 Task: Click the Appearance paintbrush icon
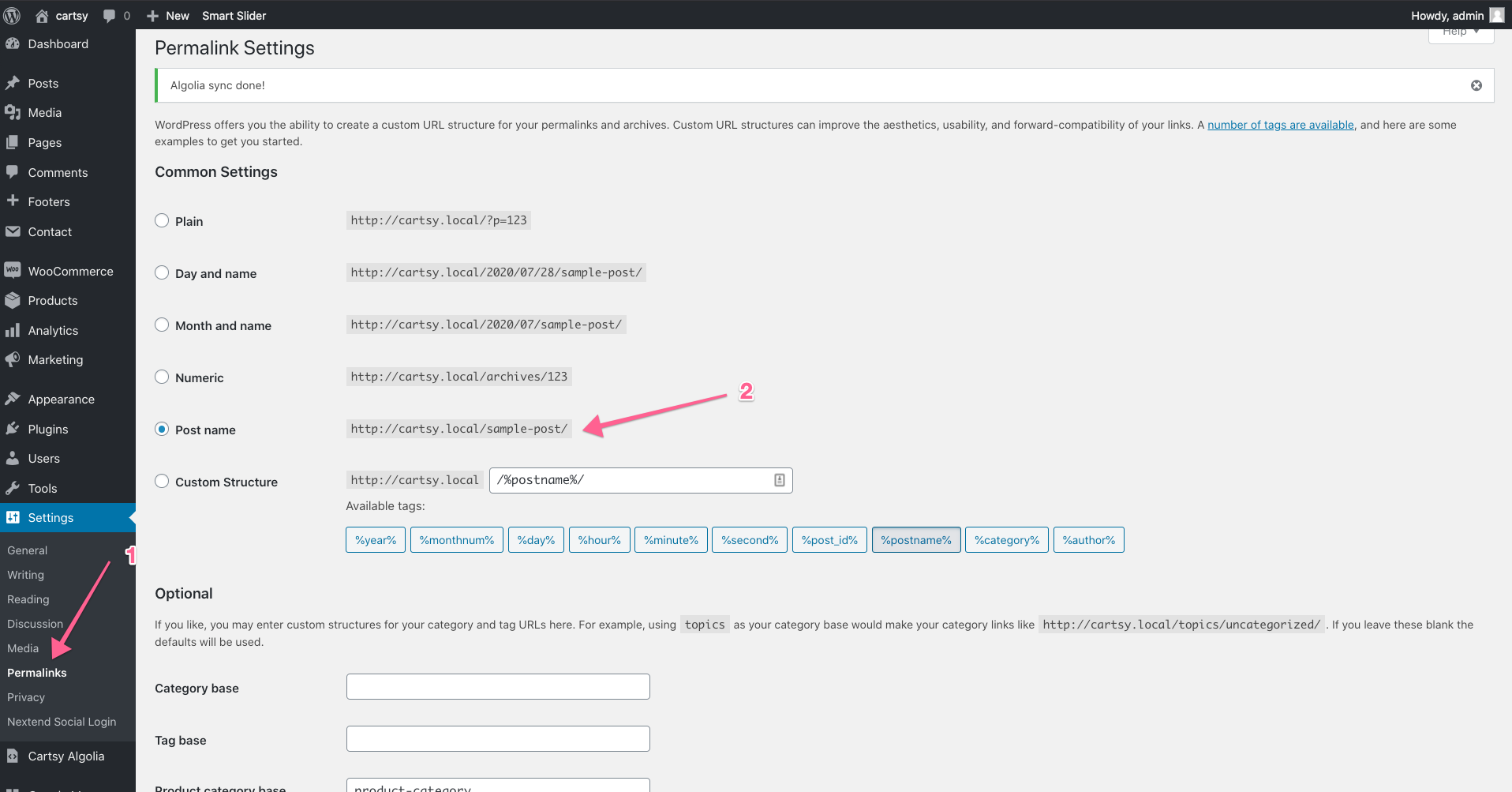13,399
